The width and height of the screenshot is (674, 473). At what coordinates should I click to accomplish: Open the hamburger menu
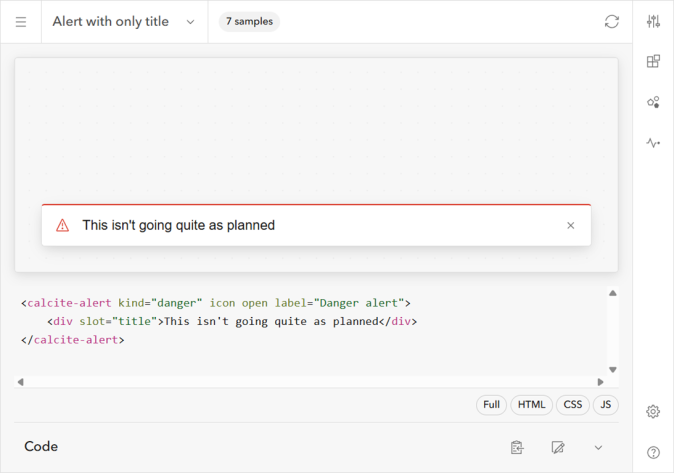[21, 22]
